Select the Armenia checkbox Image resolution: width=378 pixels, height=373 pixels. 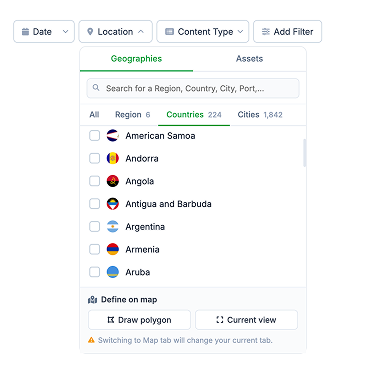point(94,249)
